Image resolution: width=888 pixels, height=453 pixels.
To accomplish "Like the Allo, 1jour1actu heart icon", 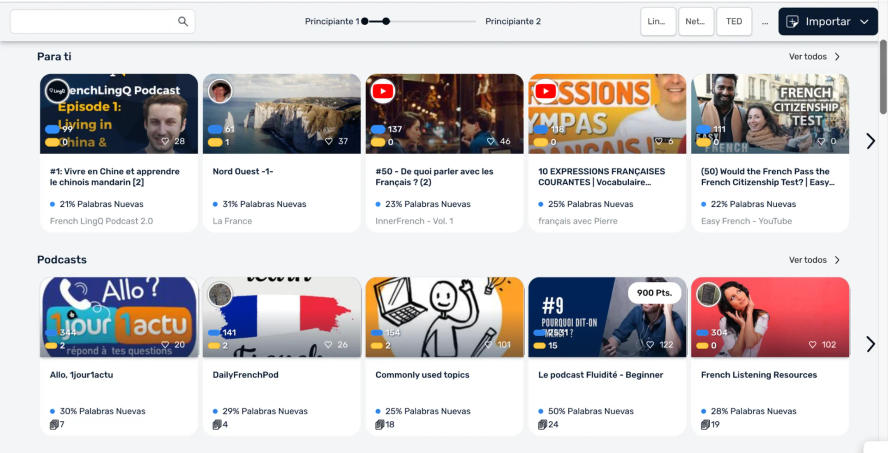I will pos(165,344).
